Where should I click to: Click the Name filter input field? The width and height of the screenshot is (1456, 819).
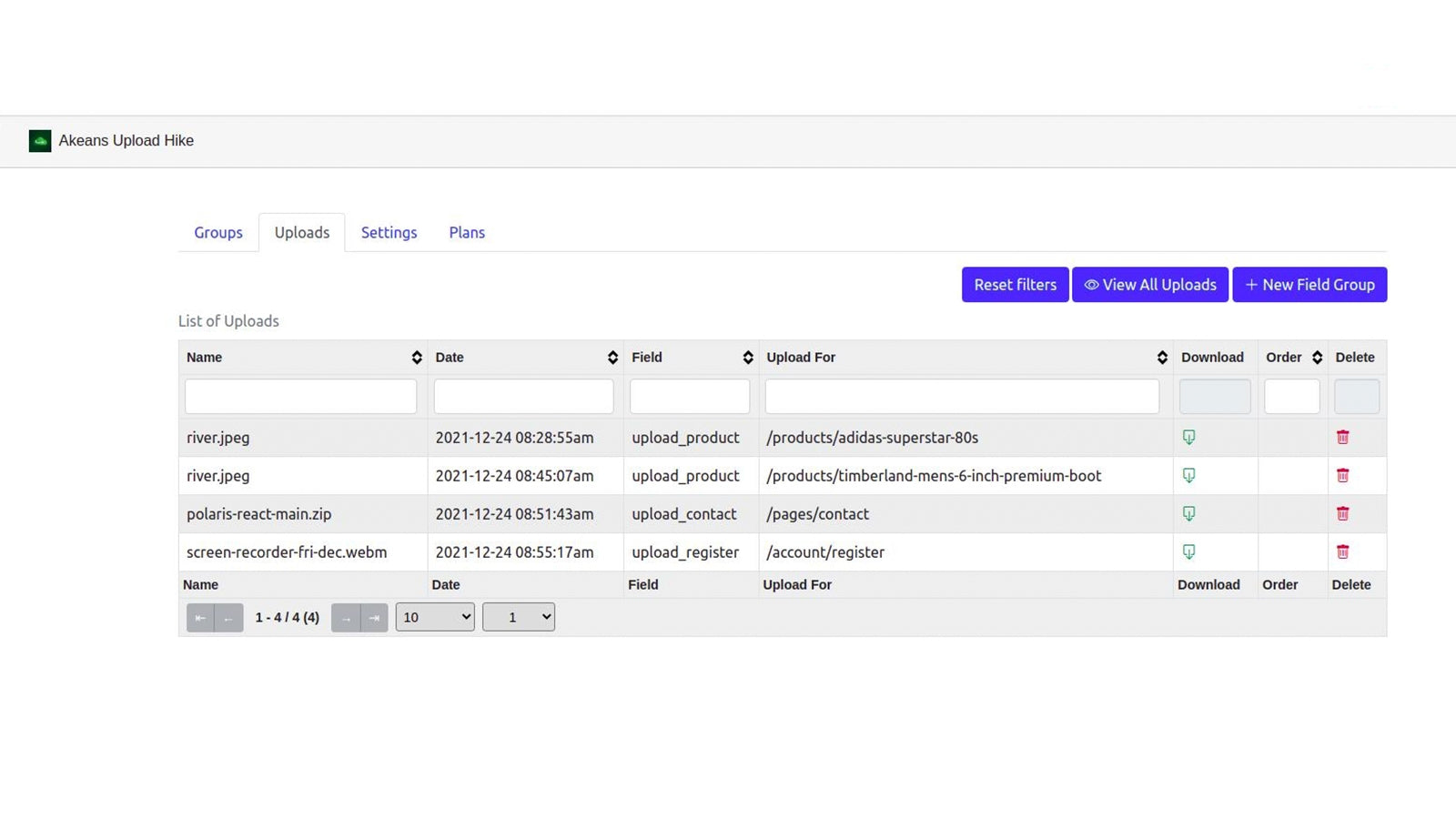point(300,396)
